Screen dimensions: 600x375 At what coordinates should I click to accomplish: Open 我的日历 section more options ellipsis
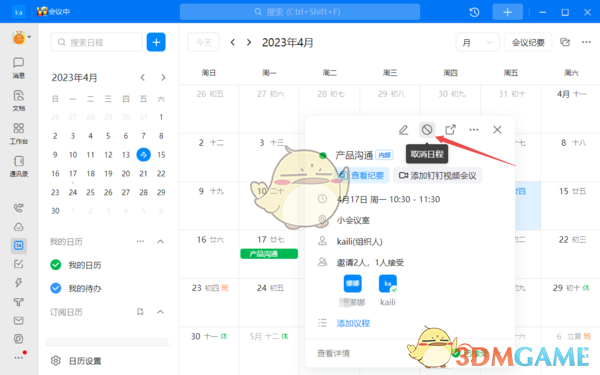tap(140, 241)
